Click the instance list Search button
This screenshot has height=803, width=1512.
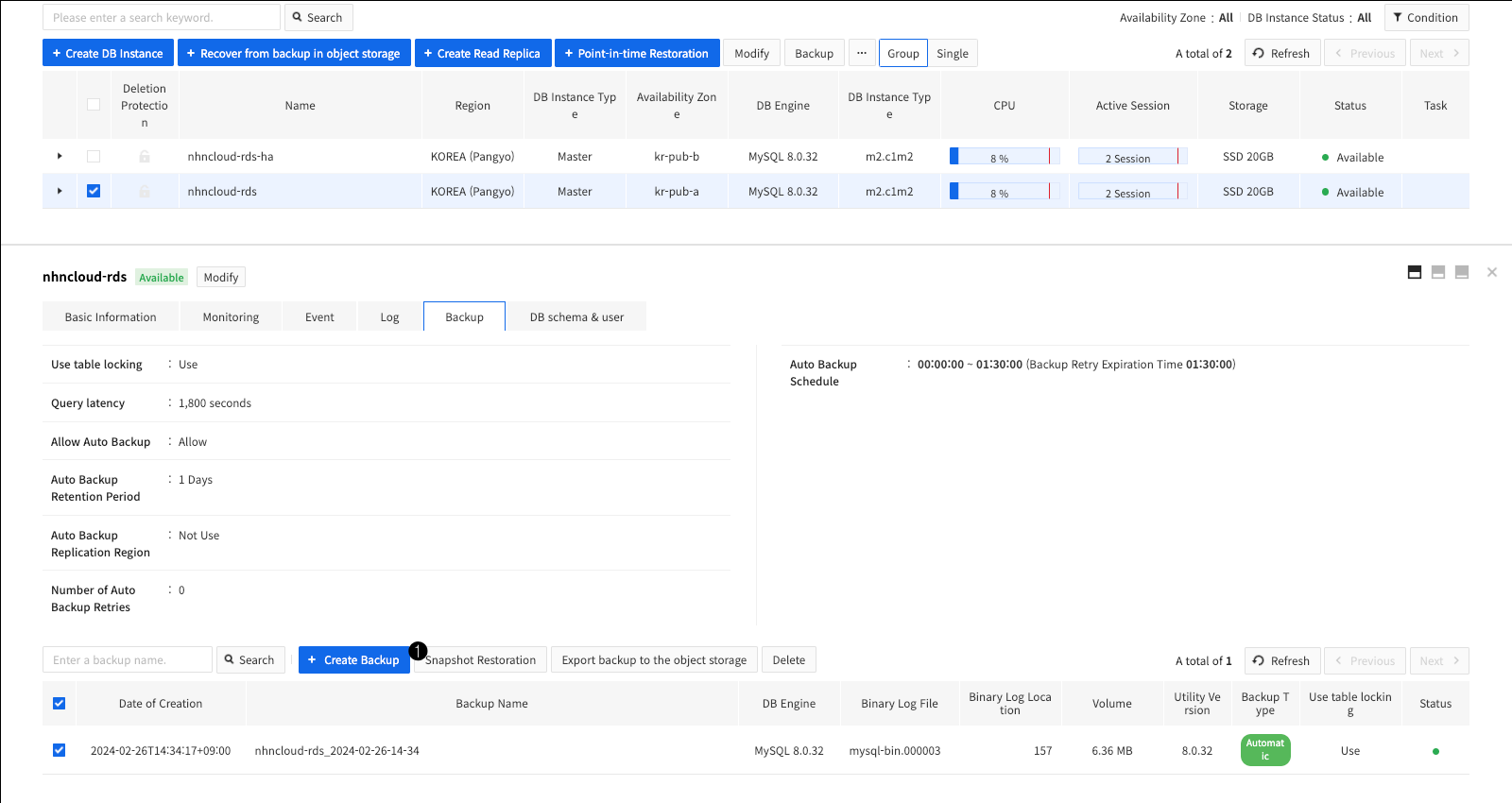tap(318, 18)
